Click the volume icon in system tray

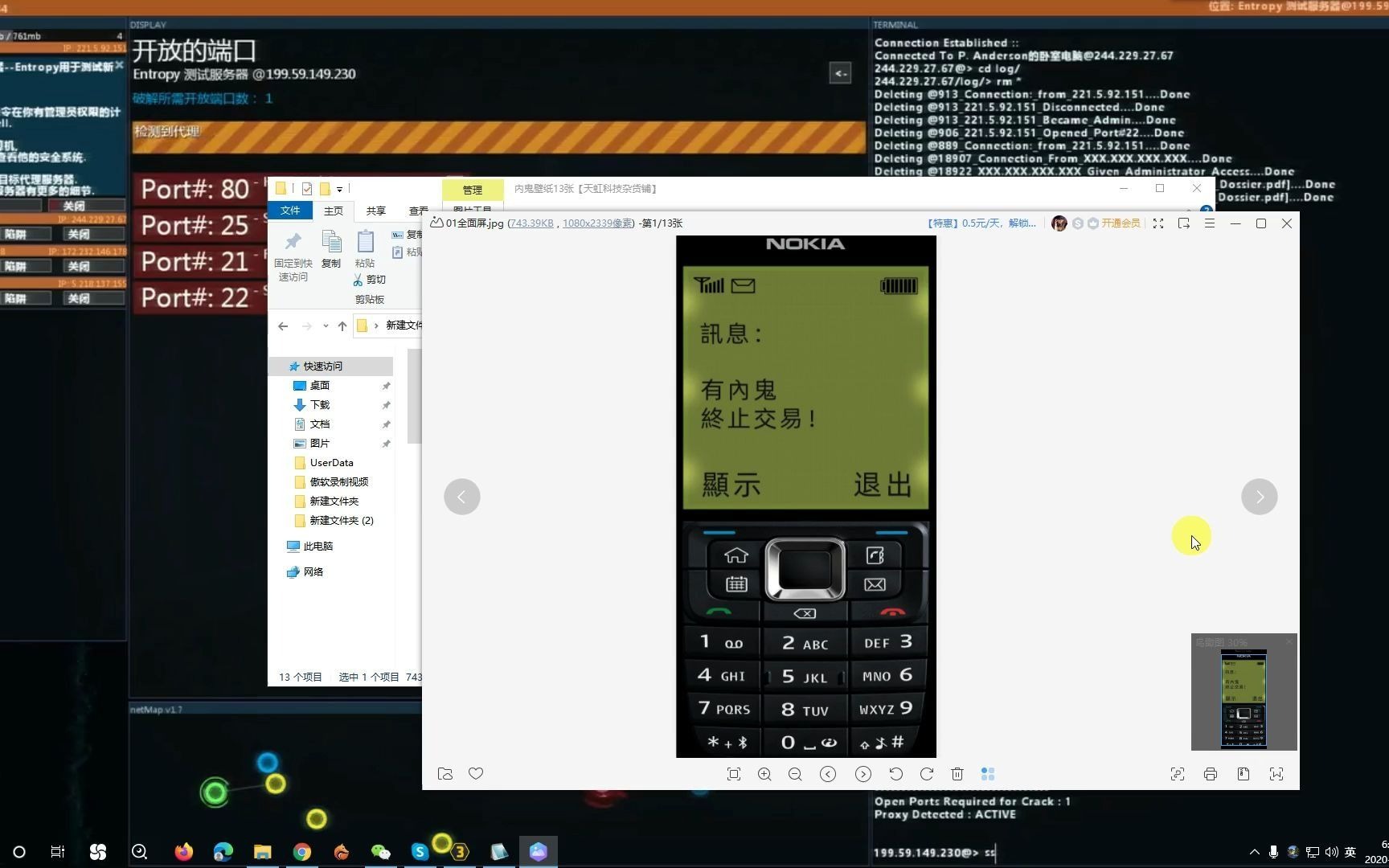click(x=1331, y=852)
